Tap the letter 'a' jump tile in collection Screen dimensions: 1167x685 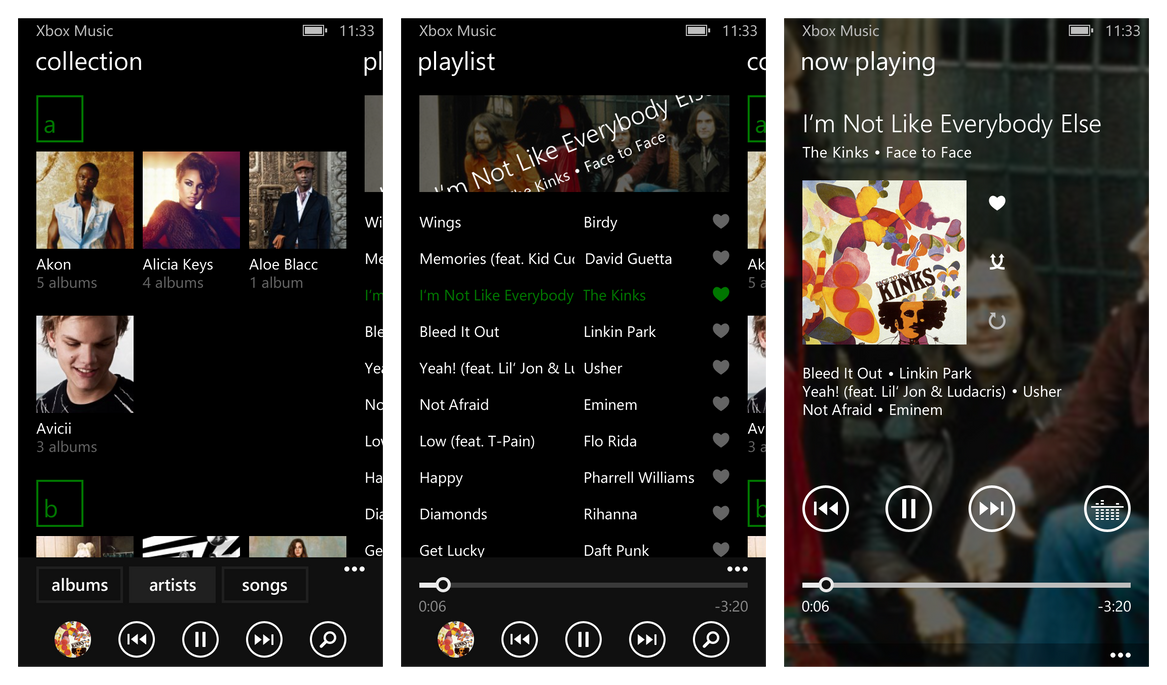point(60,119)
